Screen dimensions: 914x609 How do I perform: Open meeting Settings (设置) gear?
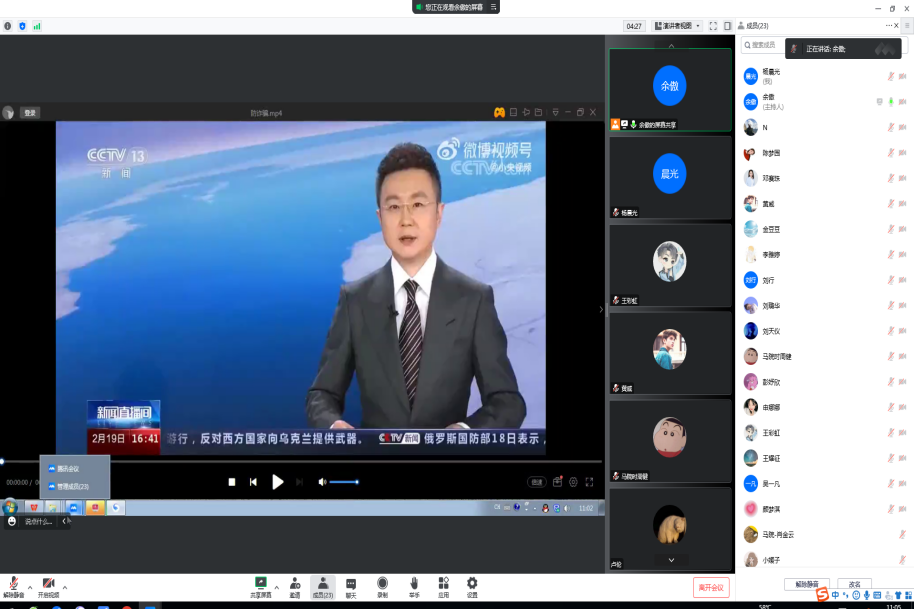[x=472, y=584]
